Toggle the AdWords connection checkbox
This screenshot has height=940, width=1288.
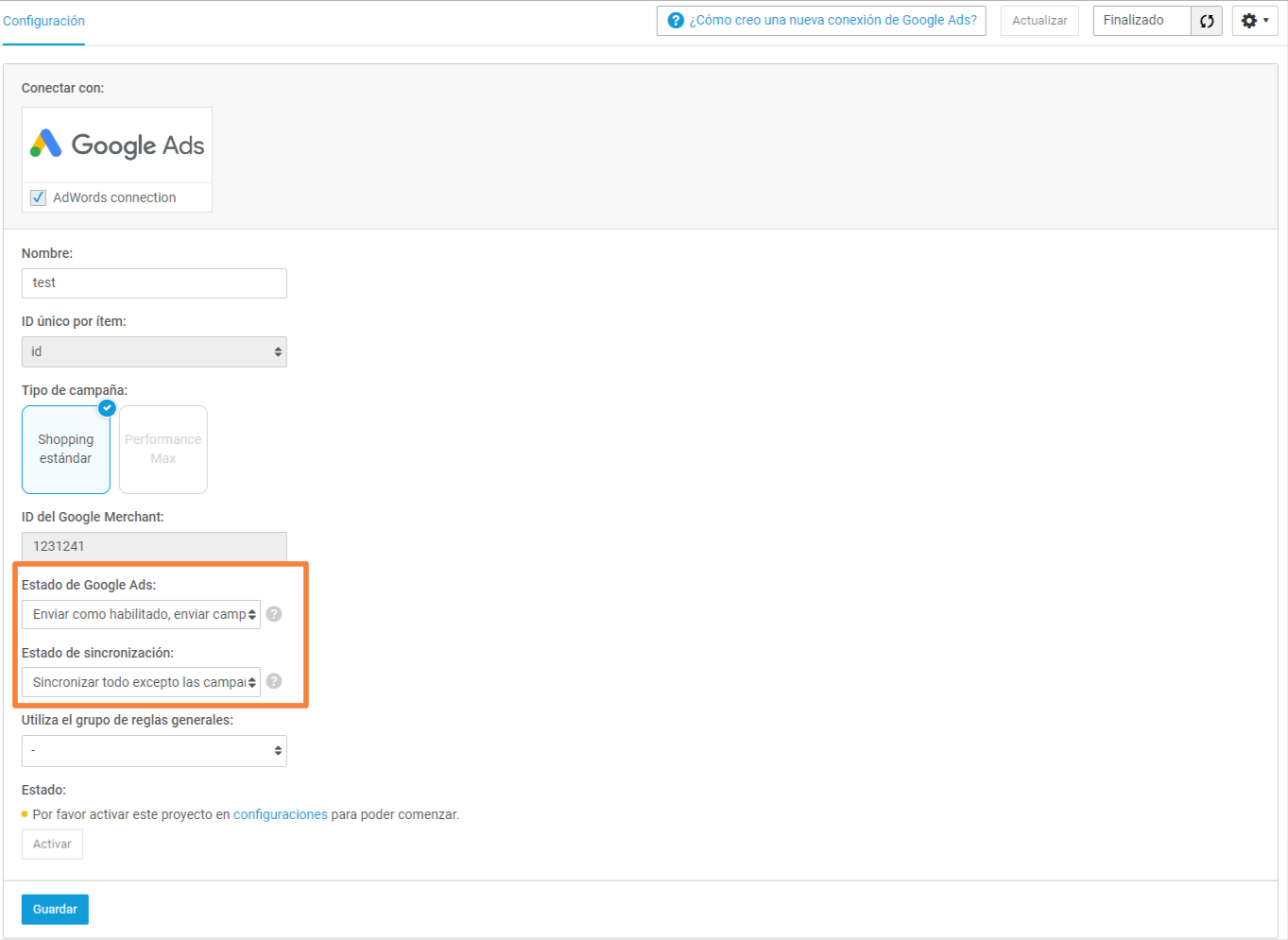pyautogui.click(x=39, y=197)
